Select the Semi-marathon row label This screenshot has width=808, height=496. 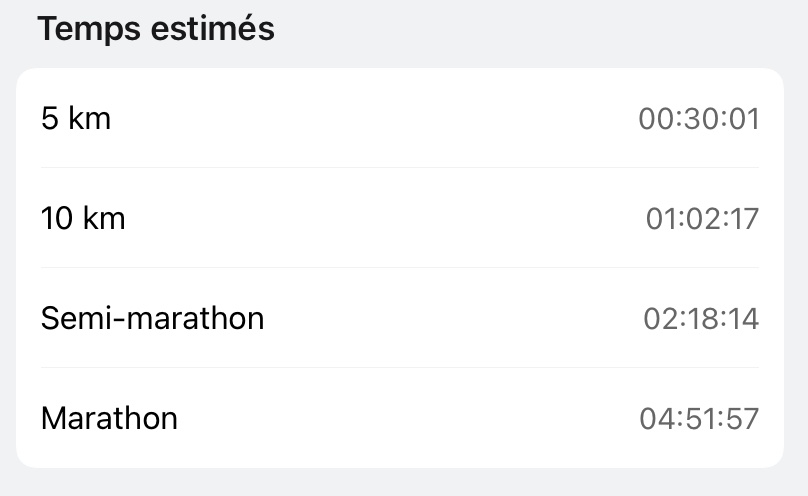tap(152, 318)
